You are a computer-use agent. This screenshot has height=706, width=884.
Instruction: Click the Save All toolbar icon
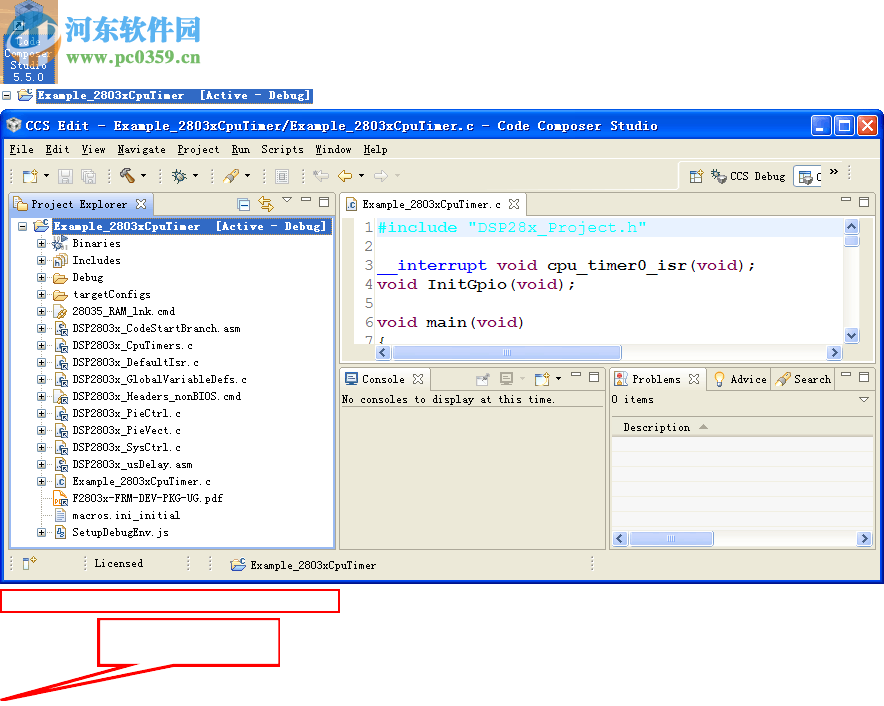[x=89, y=176]
